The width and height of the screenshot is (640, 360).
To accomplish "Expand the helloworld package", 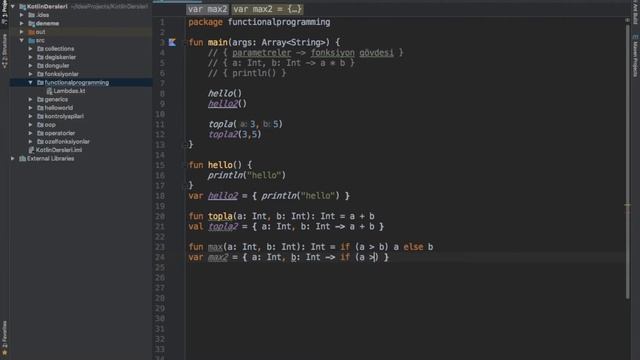I will pos(31,108).
